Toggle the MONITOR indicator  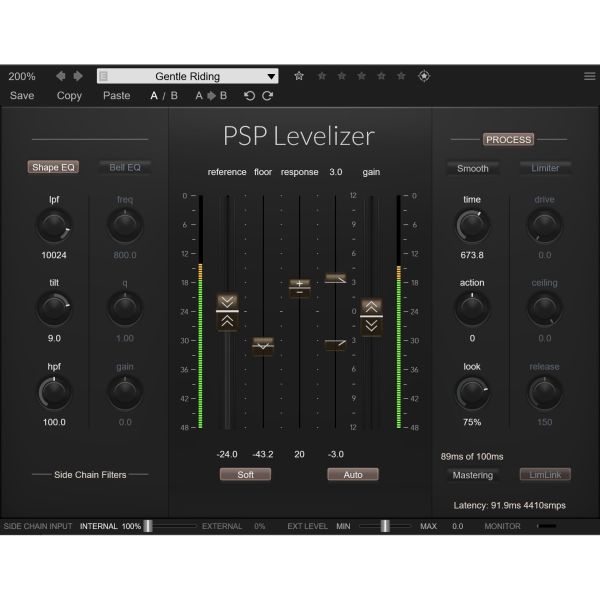pos(546,526)
